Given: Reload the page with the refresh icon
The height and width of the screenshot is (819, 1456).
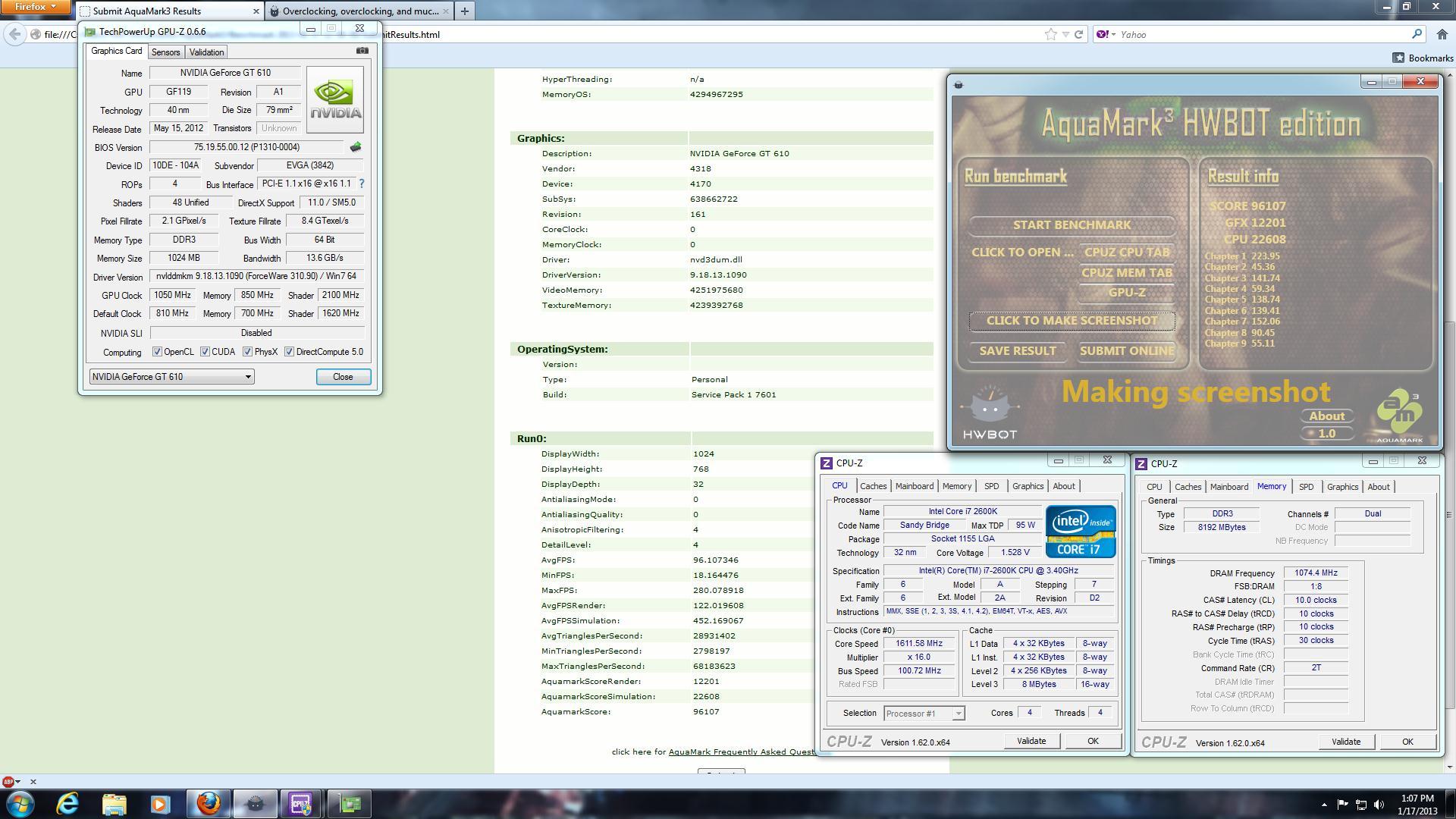Looking at the screenshot, I should [1078, 34].
